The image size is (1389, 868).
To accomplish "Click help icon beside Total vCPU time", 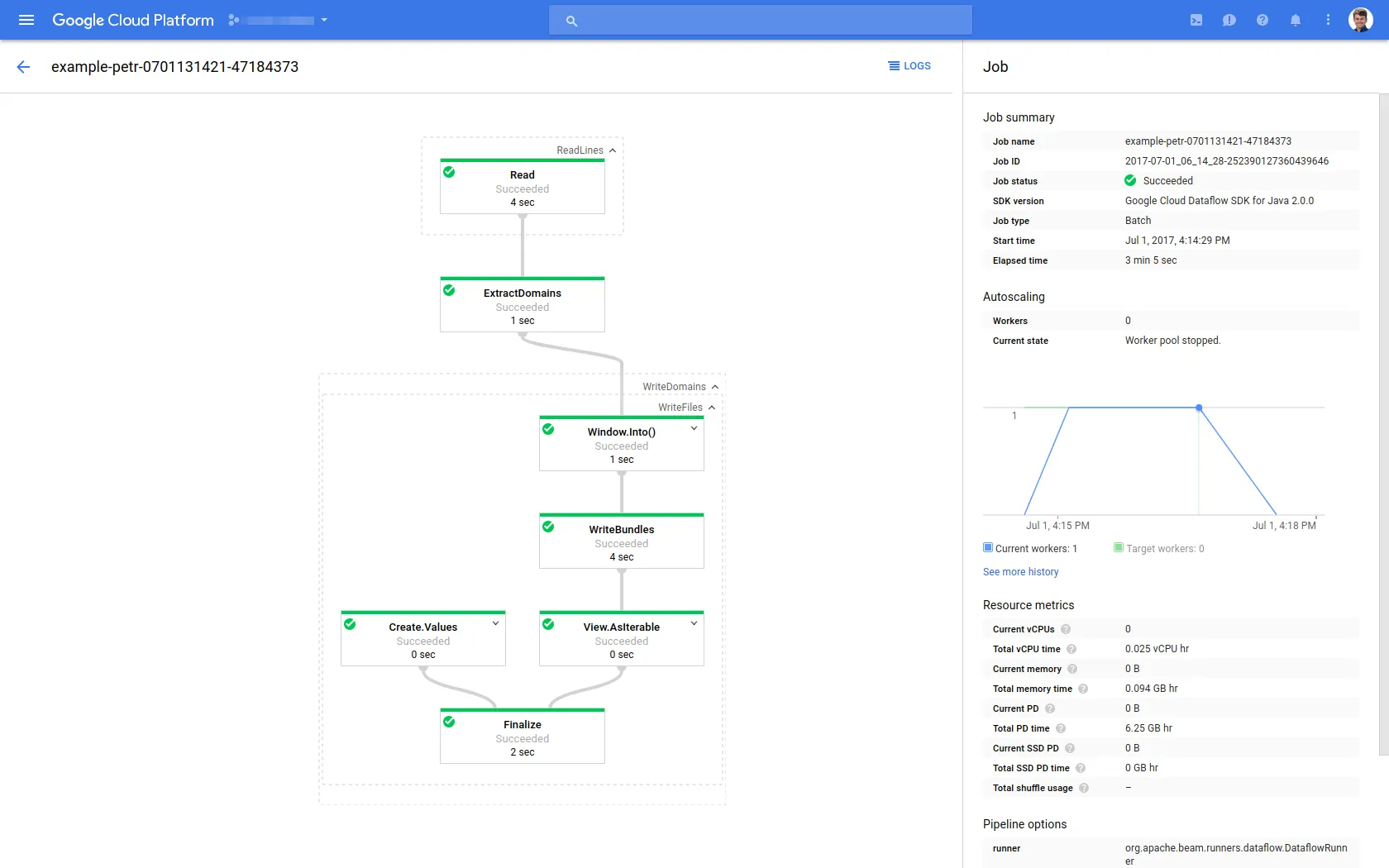I will (1072, 649).
